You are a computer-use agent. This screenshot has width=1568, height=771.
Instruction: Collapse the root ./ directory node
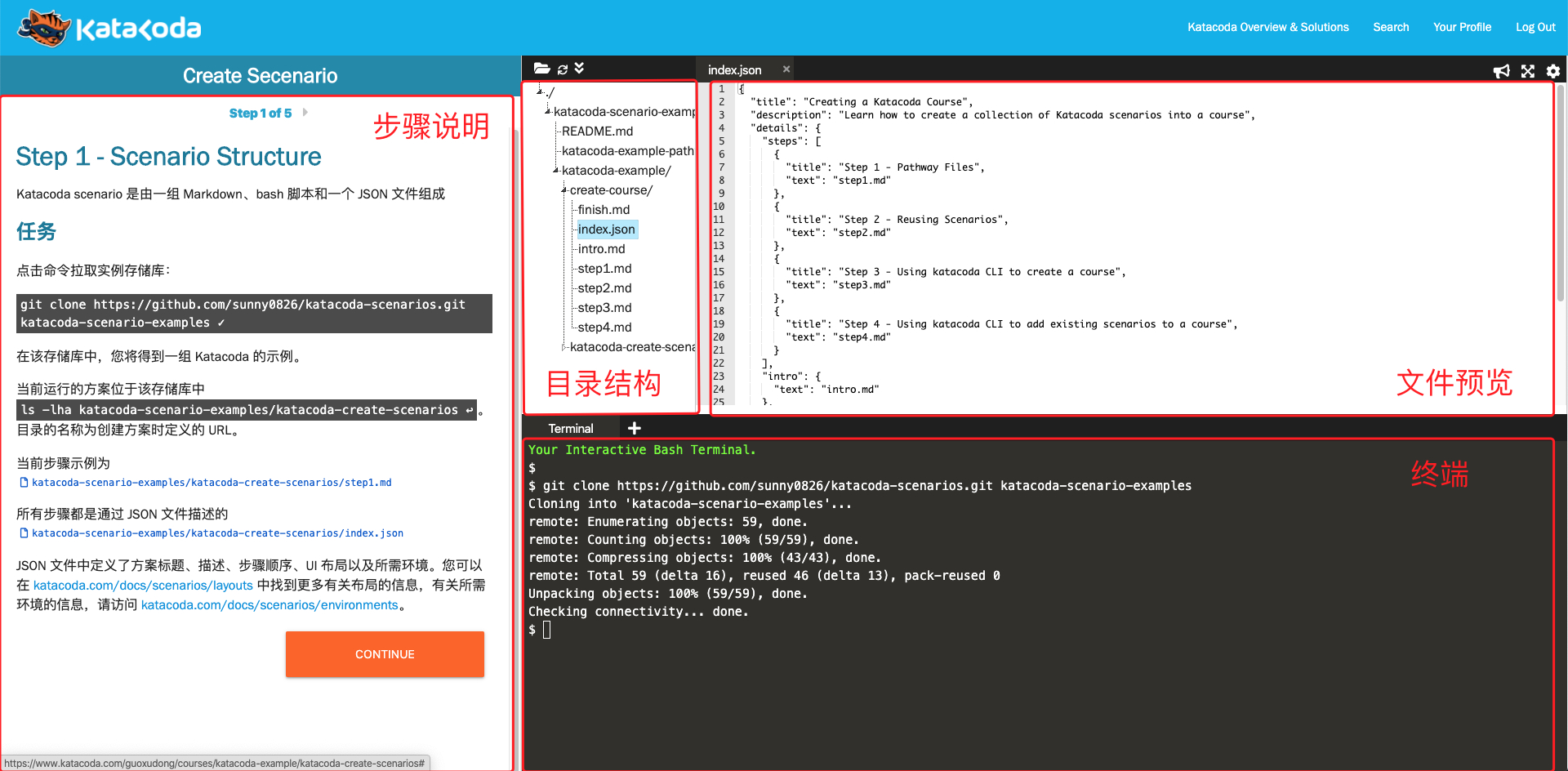coord(540,91)
